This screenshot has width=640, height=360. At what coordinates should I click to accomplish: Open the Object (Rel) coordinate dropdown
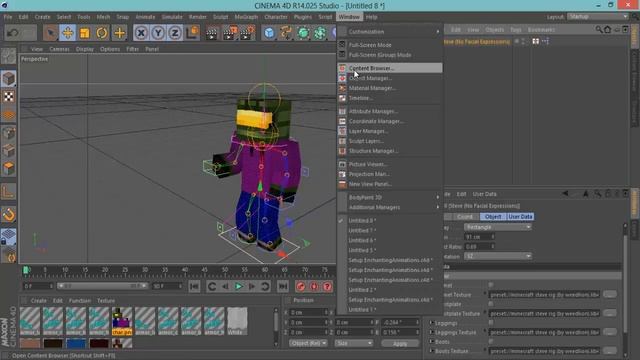[x=308, y=343]
